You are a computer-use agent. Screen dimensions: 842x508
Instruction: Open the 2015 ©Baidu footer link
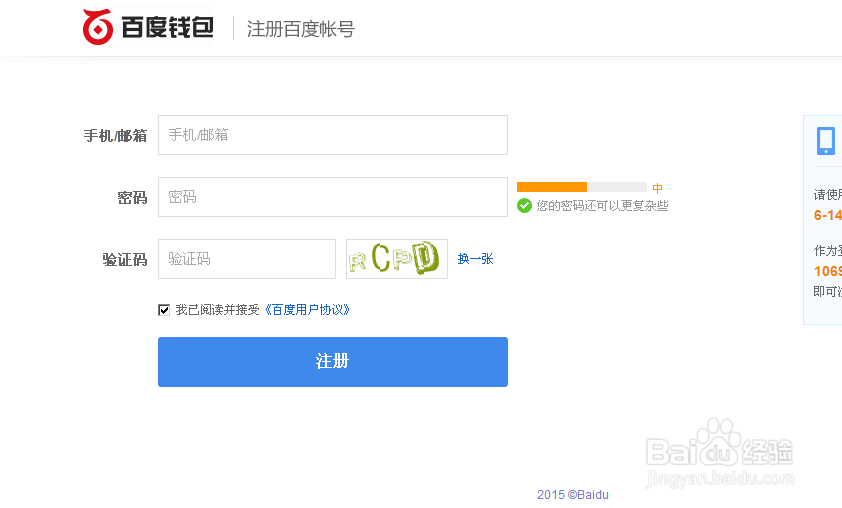click(572, 495)
